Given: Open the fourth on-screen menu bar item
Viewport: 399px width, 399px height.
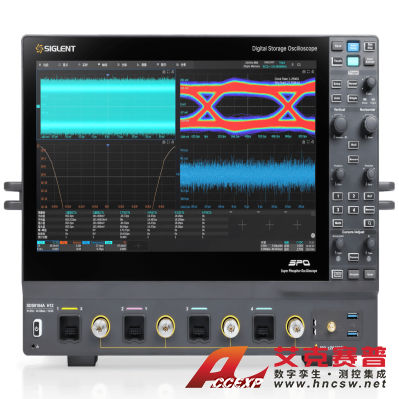Looking at the screenshot, I should [103, 65].
